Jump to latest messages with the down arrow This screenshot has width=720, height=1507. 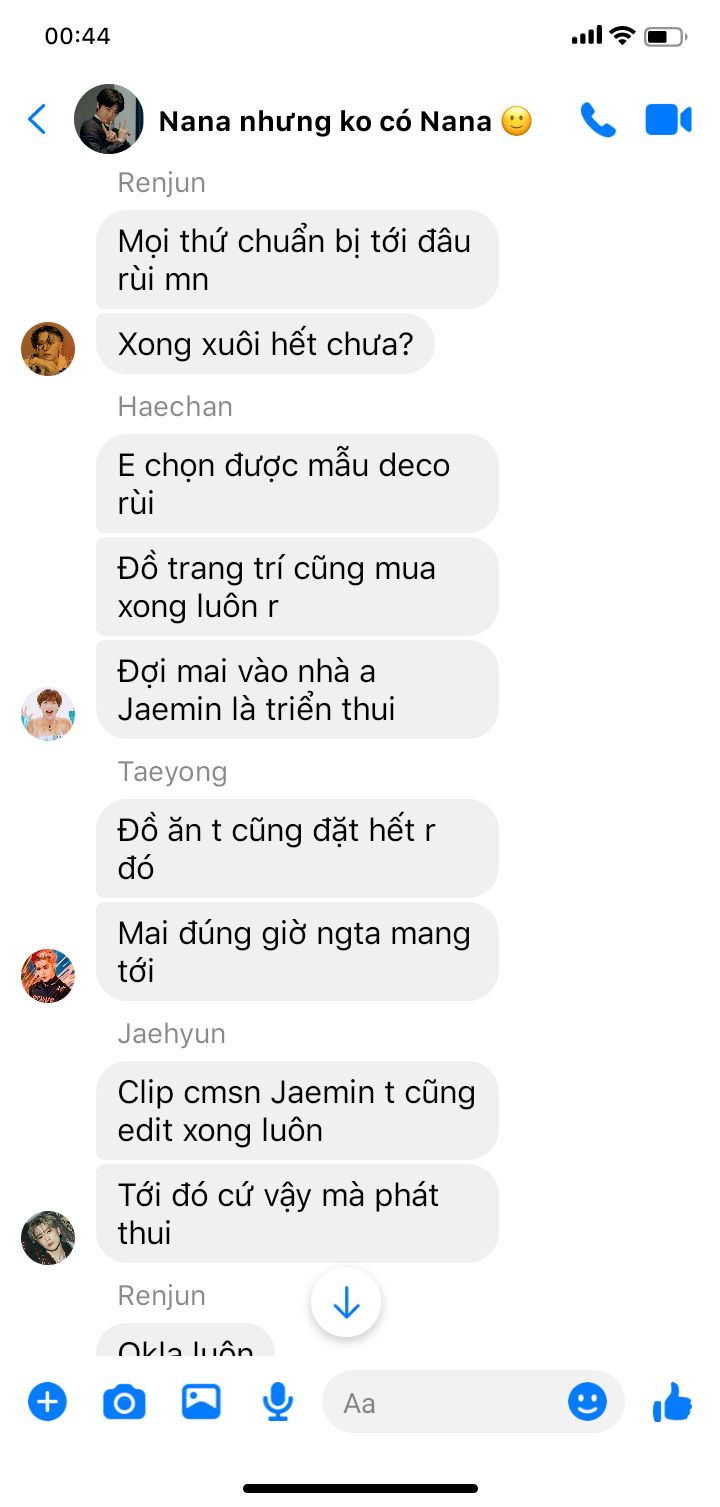pyautogui.click(x=346, y=1302)
